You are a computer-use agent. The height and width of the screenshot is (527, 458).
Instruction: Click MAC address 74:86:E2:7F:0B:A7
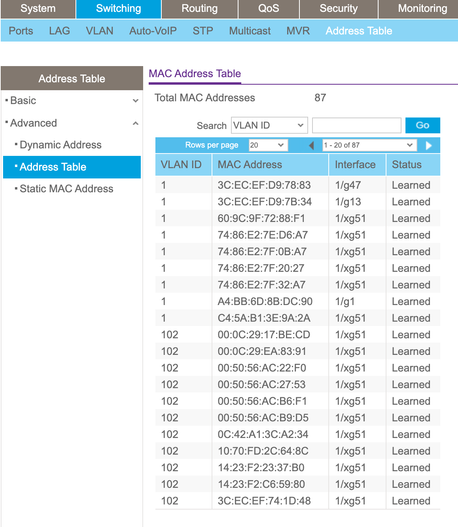pyautogui.click(x=262, y=252)
